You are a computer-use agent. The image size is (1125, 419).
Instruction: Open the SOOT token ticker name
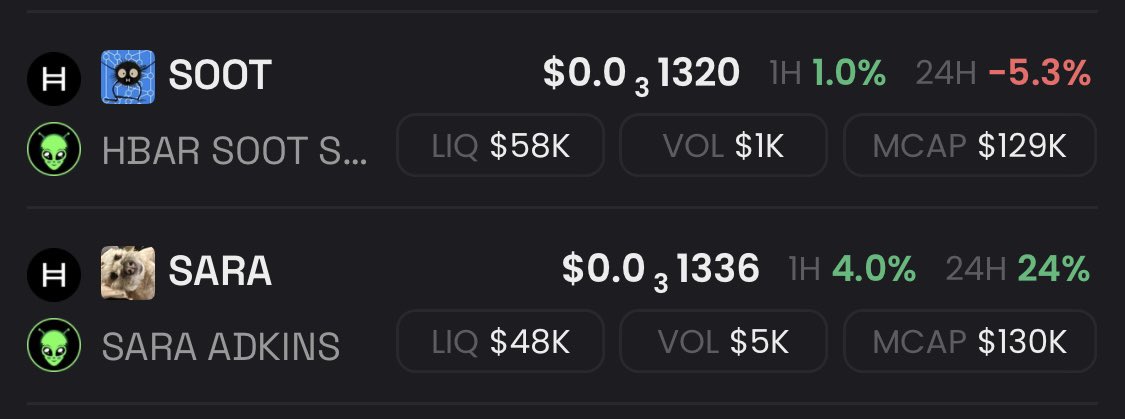220,76
